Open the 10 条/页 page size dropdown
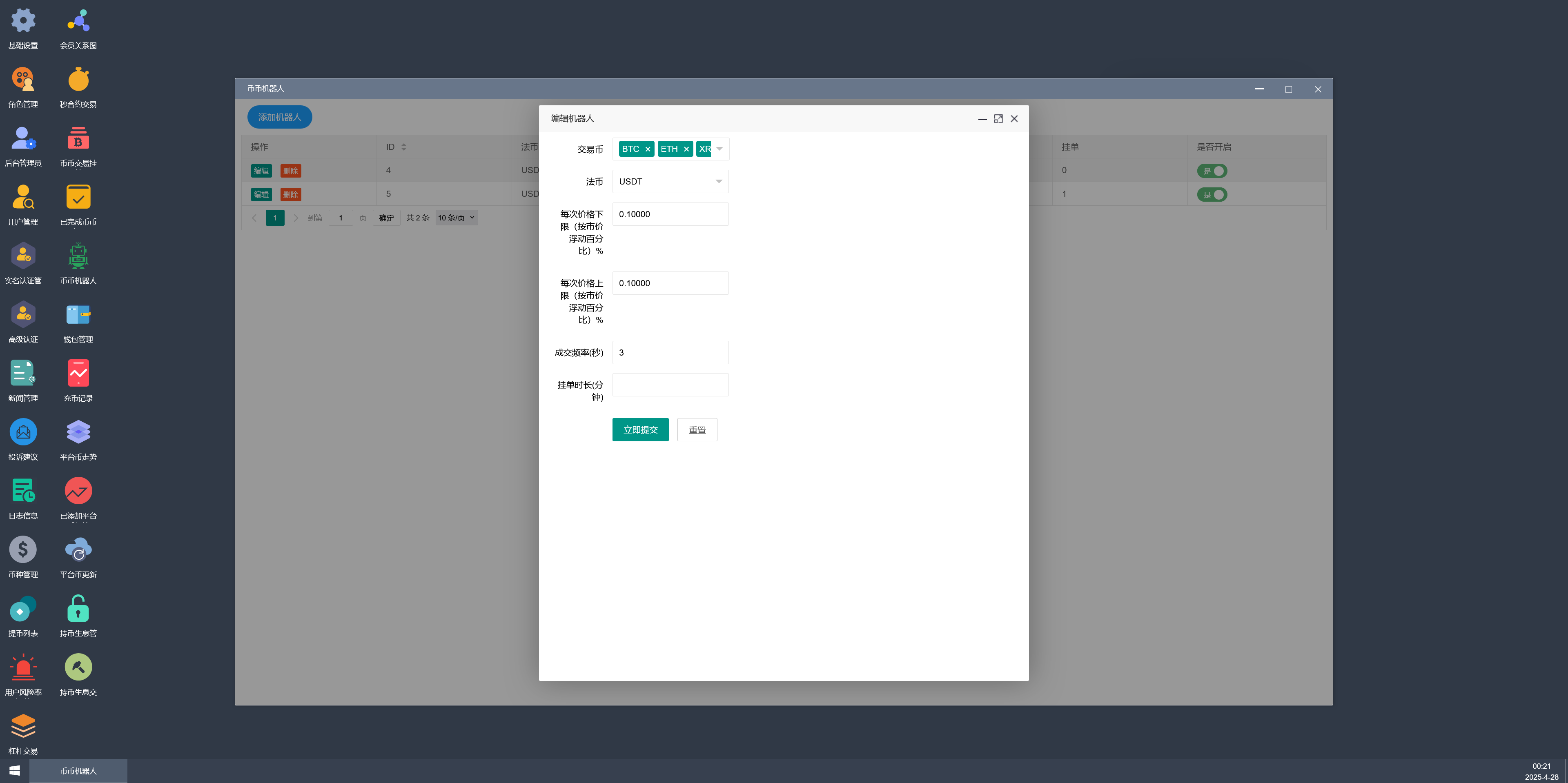Viewport: 1568px width, 783px height. (457, 218)
